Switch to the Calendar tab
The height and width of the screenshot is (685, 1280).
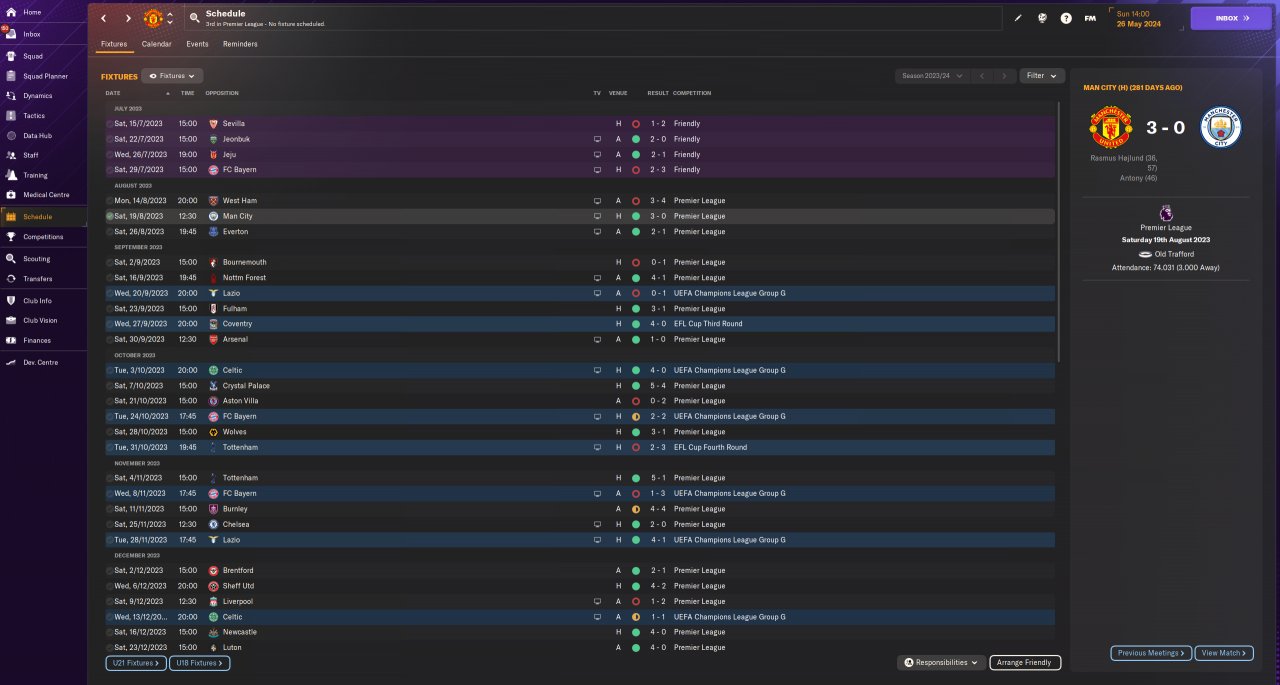point(156,44)
